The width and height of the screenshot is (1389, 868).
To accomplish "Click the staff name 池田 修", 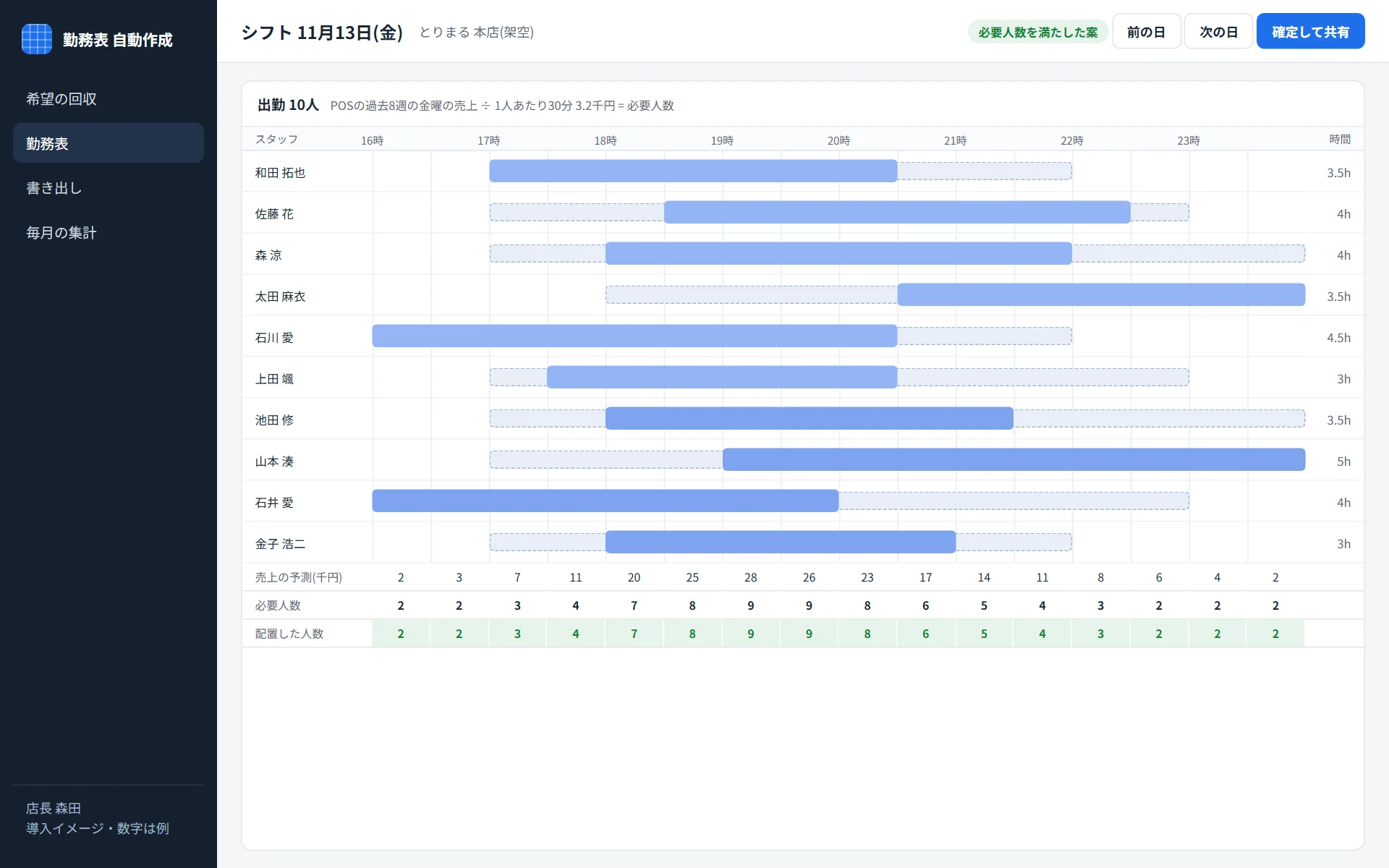I will pyautogui.click(x=274, y=420).
